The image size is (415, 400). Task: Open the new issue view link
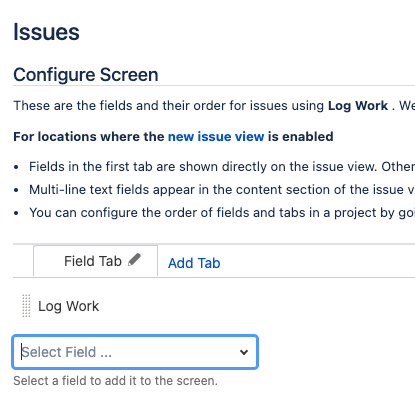pyautogui.click(x=216, y=137)
